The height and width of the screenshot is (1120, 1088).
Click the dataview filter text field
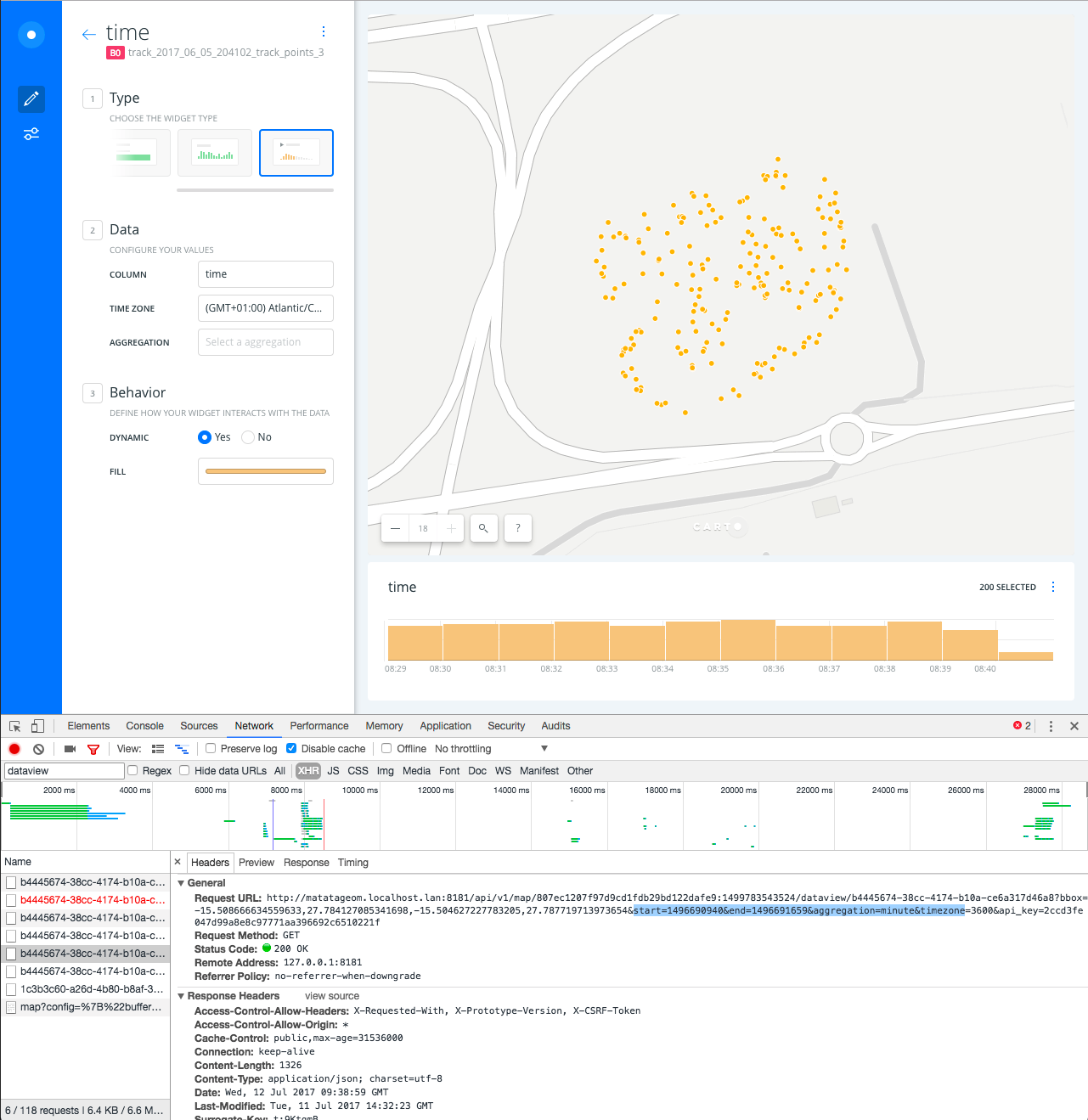click(65, 771)
